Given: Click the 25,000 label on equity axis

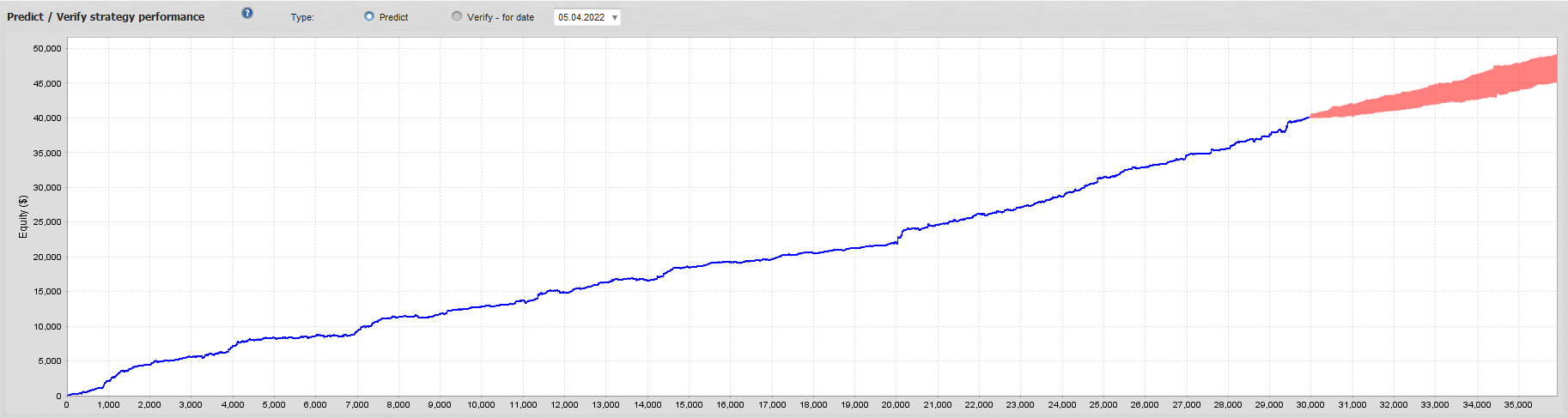Looking at the screenshot, I should tap(47, 222).
